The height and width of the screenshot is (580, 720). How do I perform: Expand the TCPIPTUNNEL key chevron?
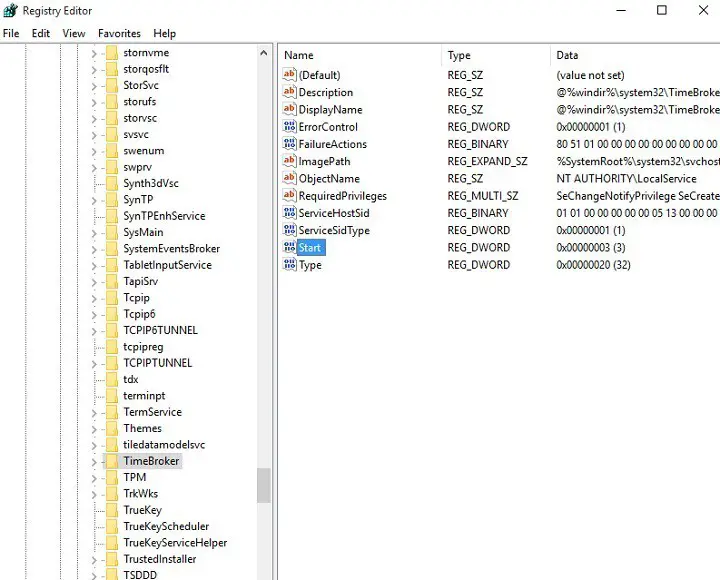click(x=94, y=364)
